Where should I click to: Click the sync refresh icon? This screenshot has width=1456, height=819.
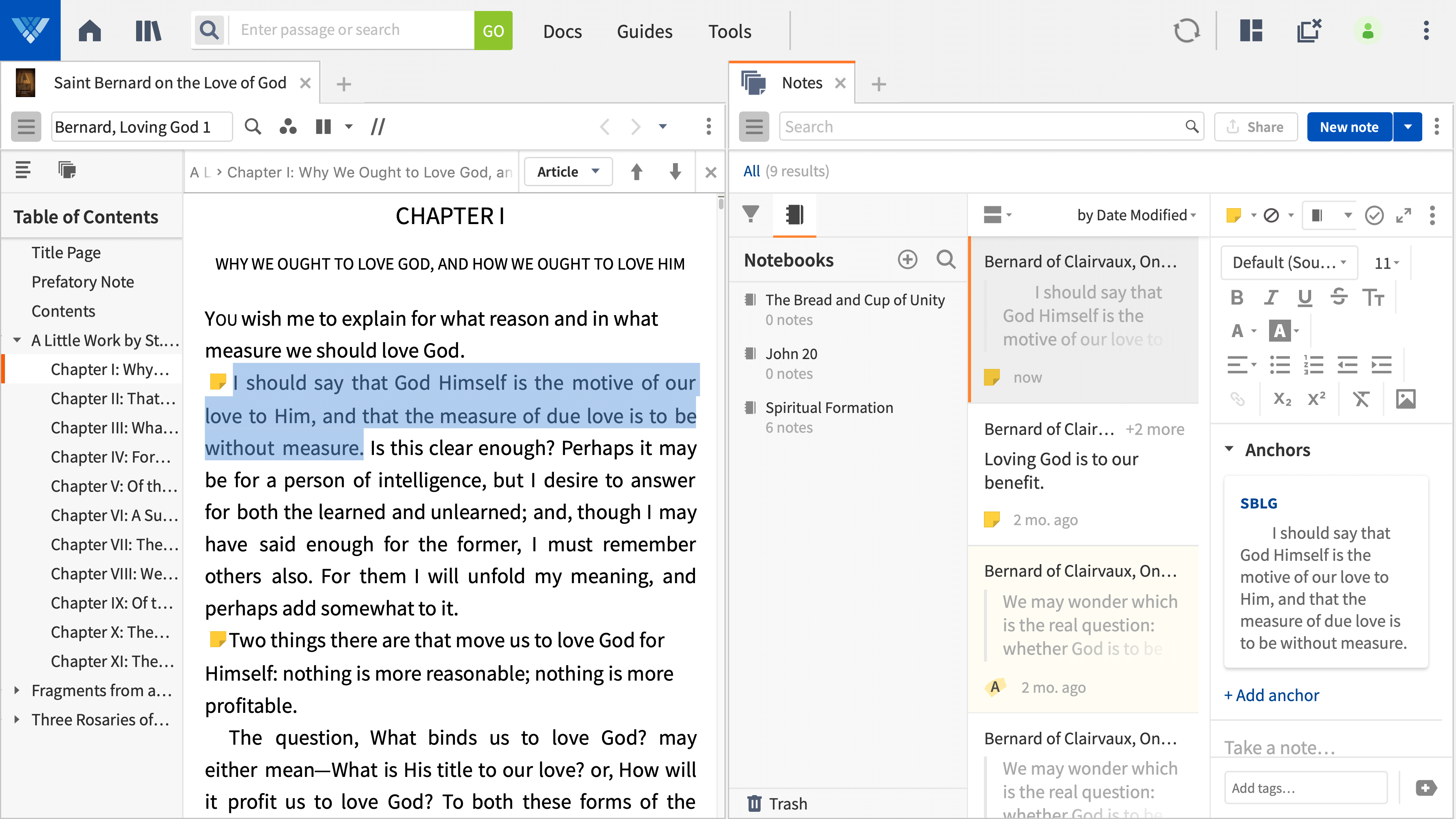click(x=1186, y=30)
